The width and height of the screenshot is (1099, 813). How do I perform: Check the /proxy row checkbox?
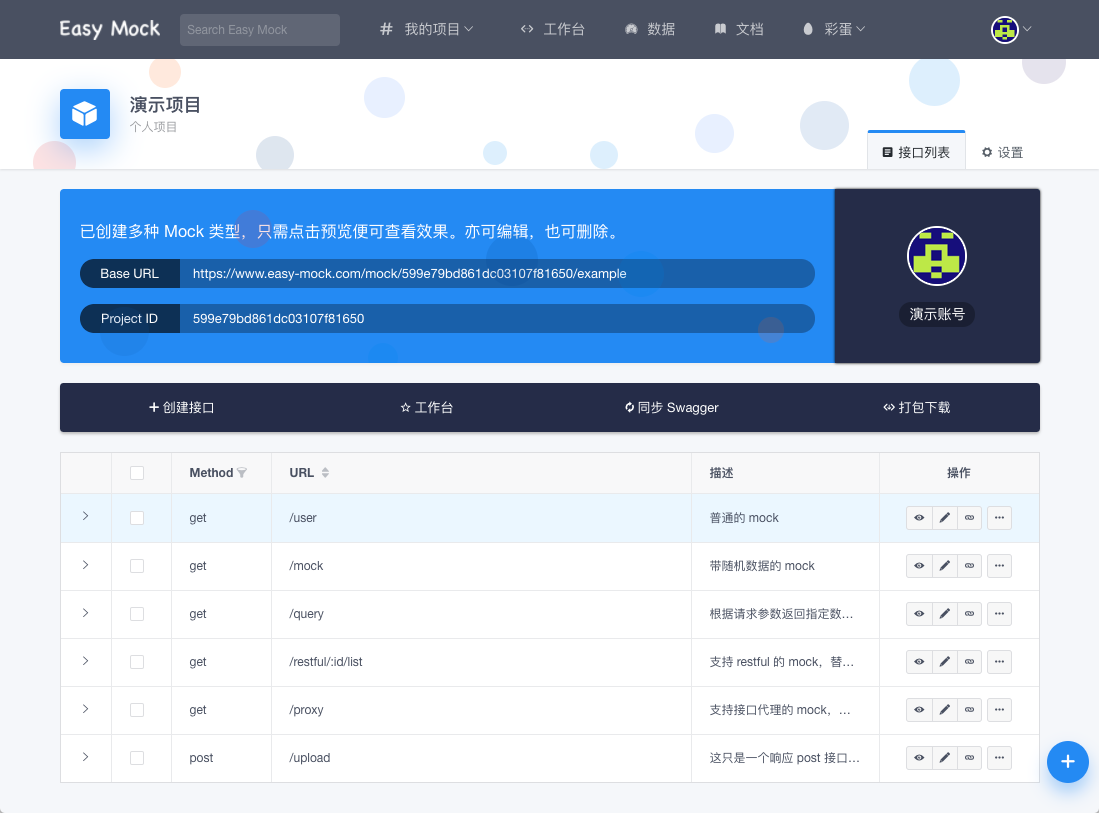(137, 710)
